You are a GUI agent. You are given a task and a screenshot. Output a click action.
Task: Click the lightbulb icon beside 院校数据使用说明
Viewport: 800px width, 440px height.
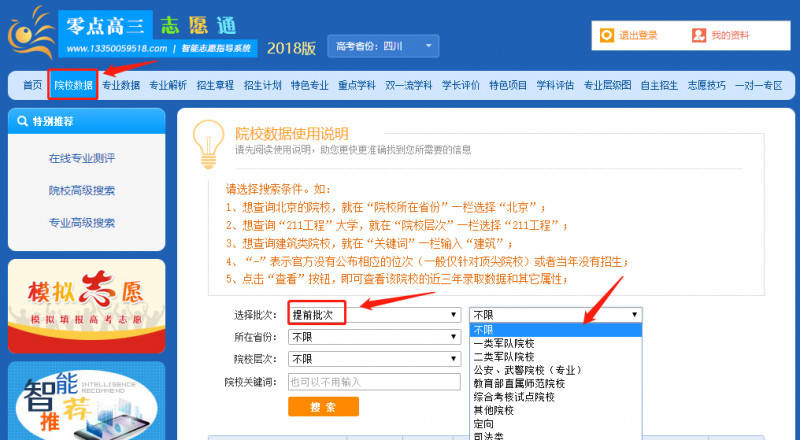coord(208,144)
